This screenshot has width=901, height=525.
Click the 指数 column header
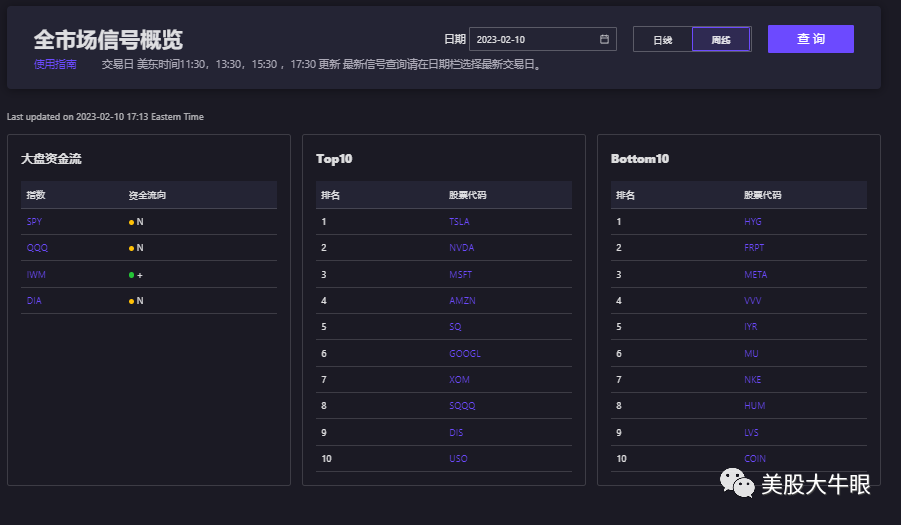[x=36, y=195]
